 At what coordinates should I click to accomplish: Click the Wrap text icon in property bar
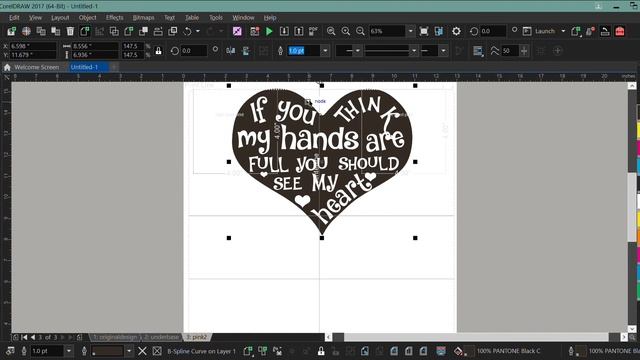(478, 51)
